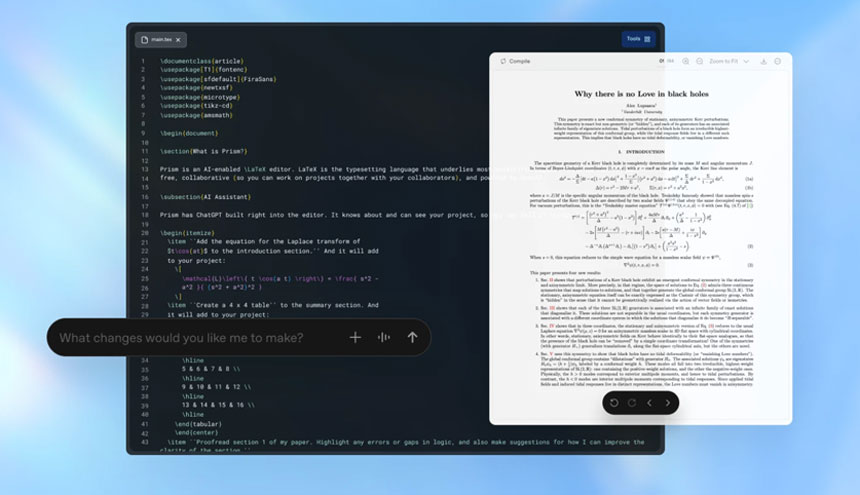The width and height of the screenshot is (860, 495).
Task: Click the '\subsection{AI Assistant}' line
Action: tap(206, 197)
